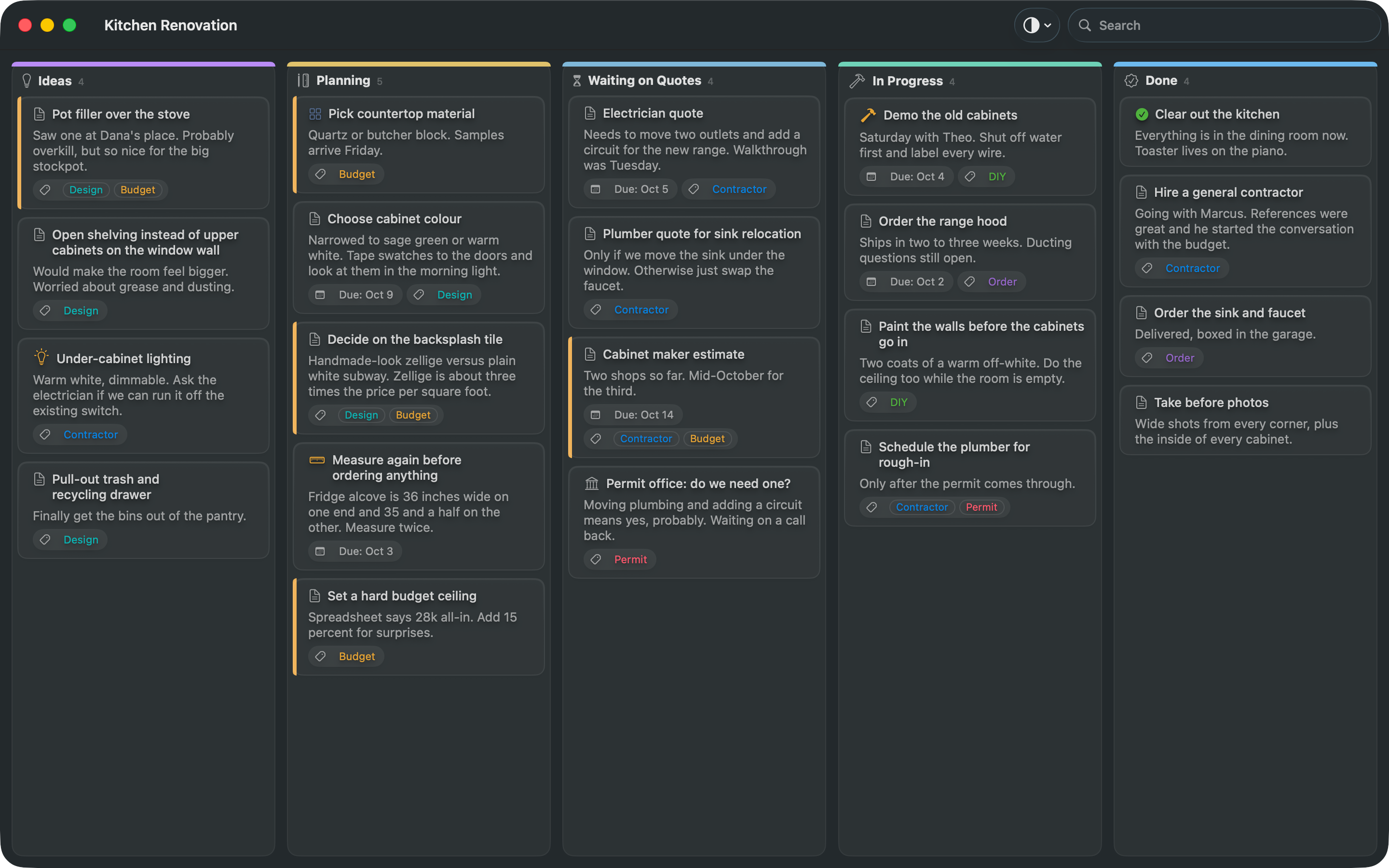
Task: Click the ruler icon beside Planning header
Action: 303,81
